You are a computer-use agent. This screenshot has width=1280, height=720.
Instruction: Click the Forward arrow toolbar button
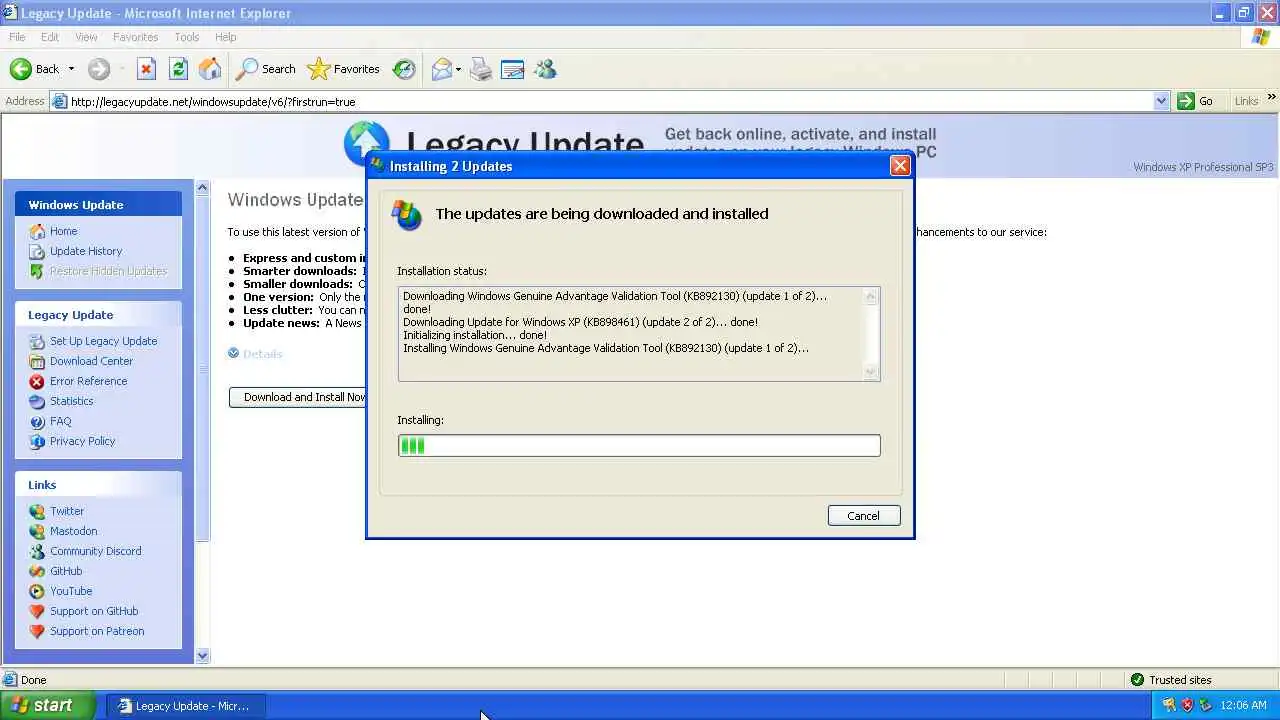[98, 69]
